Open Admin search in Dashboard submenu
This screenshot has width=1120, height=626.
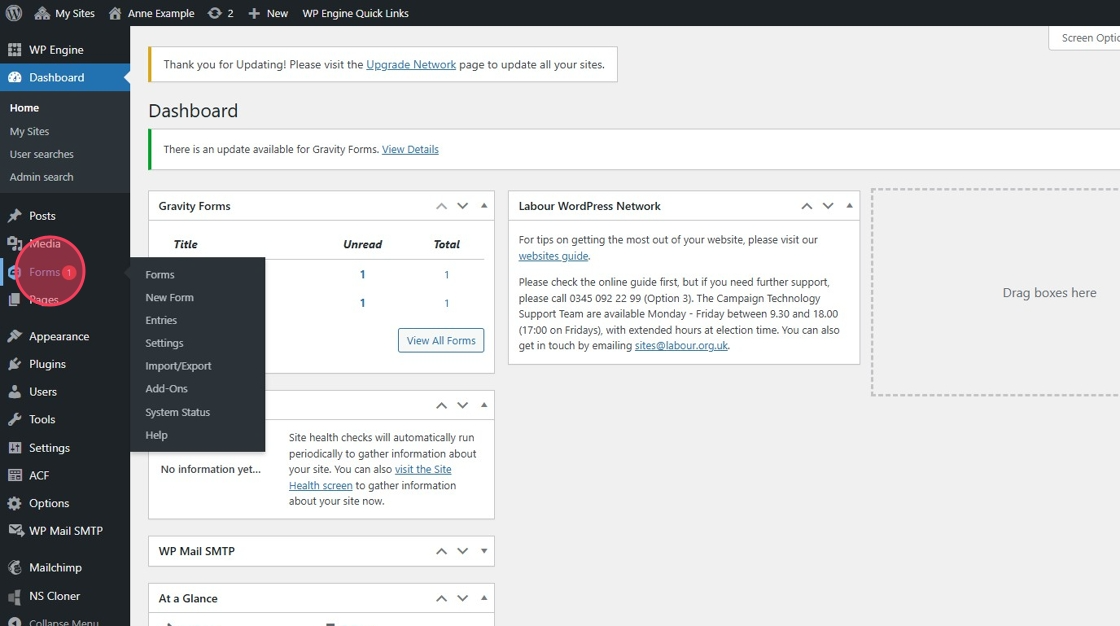point(41,177)
